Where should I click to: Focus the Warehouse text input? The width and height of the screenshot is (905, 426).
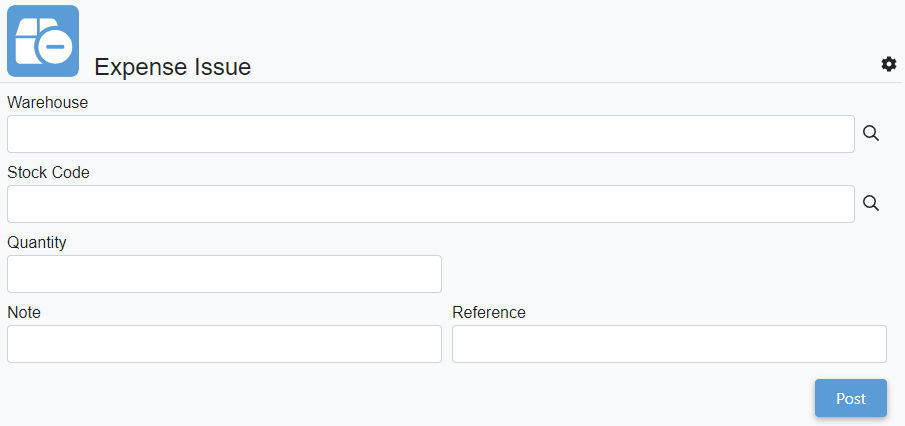(430, 134)
